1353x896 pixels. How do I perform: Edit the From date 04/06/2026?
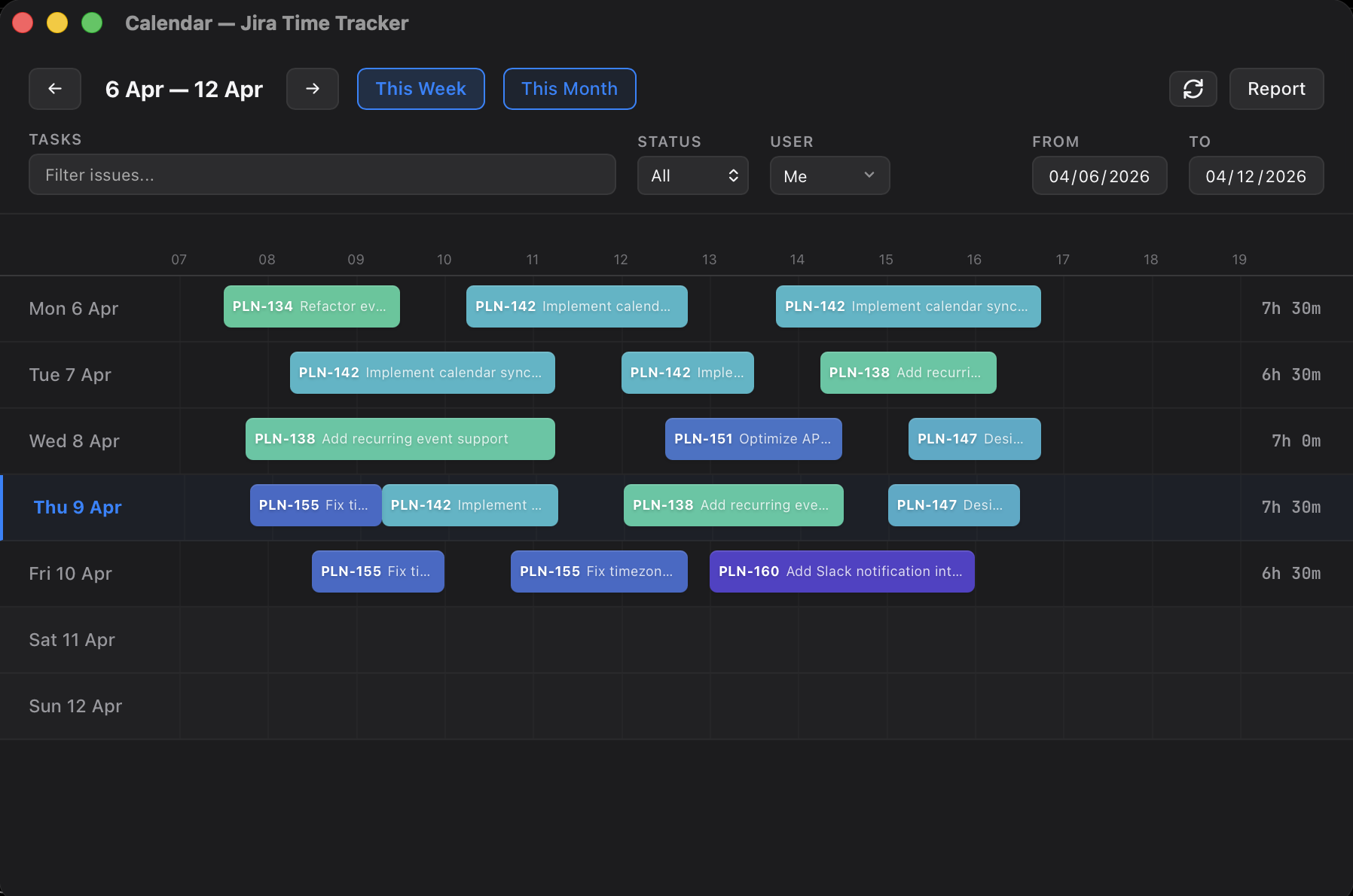(x=1099, y=175)
